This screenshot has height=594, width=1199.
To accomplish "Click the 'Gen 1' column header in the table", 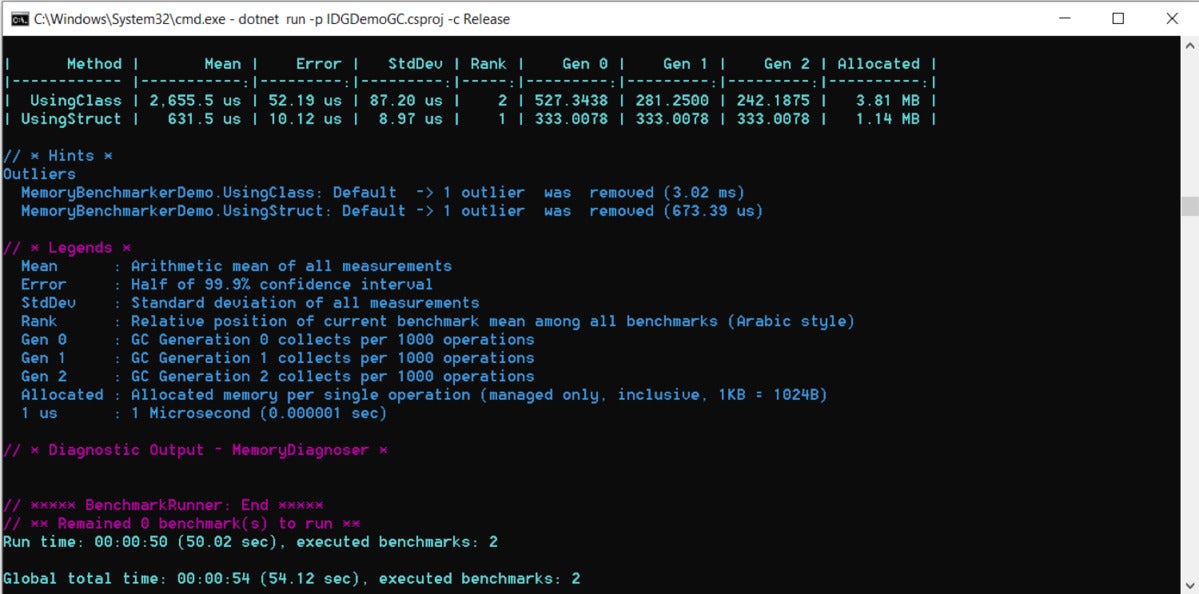I will click(x=686, y=64).
